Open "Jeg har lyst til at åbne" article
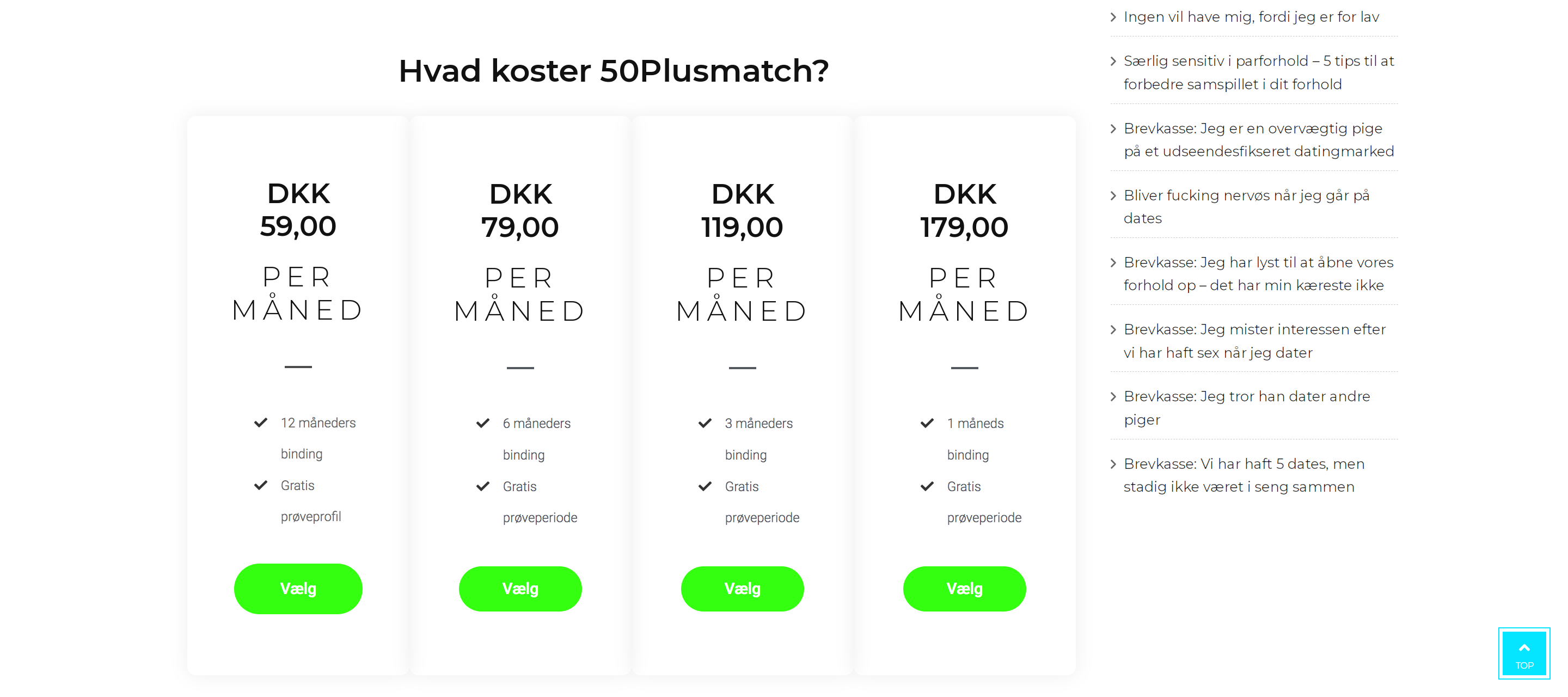This screenshot has height=697, width=1568. click(x=1258, y=273)
